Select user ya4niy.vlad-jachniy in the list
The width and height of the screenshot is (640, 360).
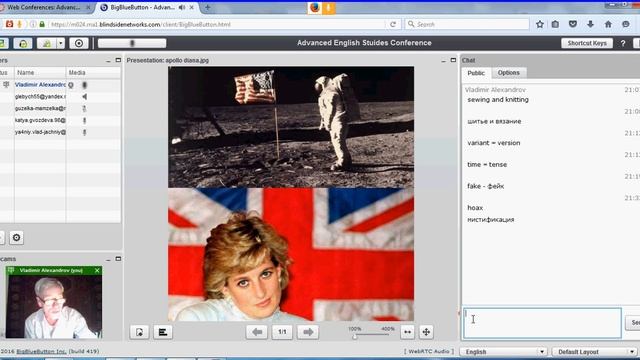pyautogui.click(x=40, y=132)
